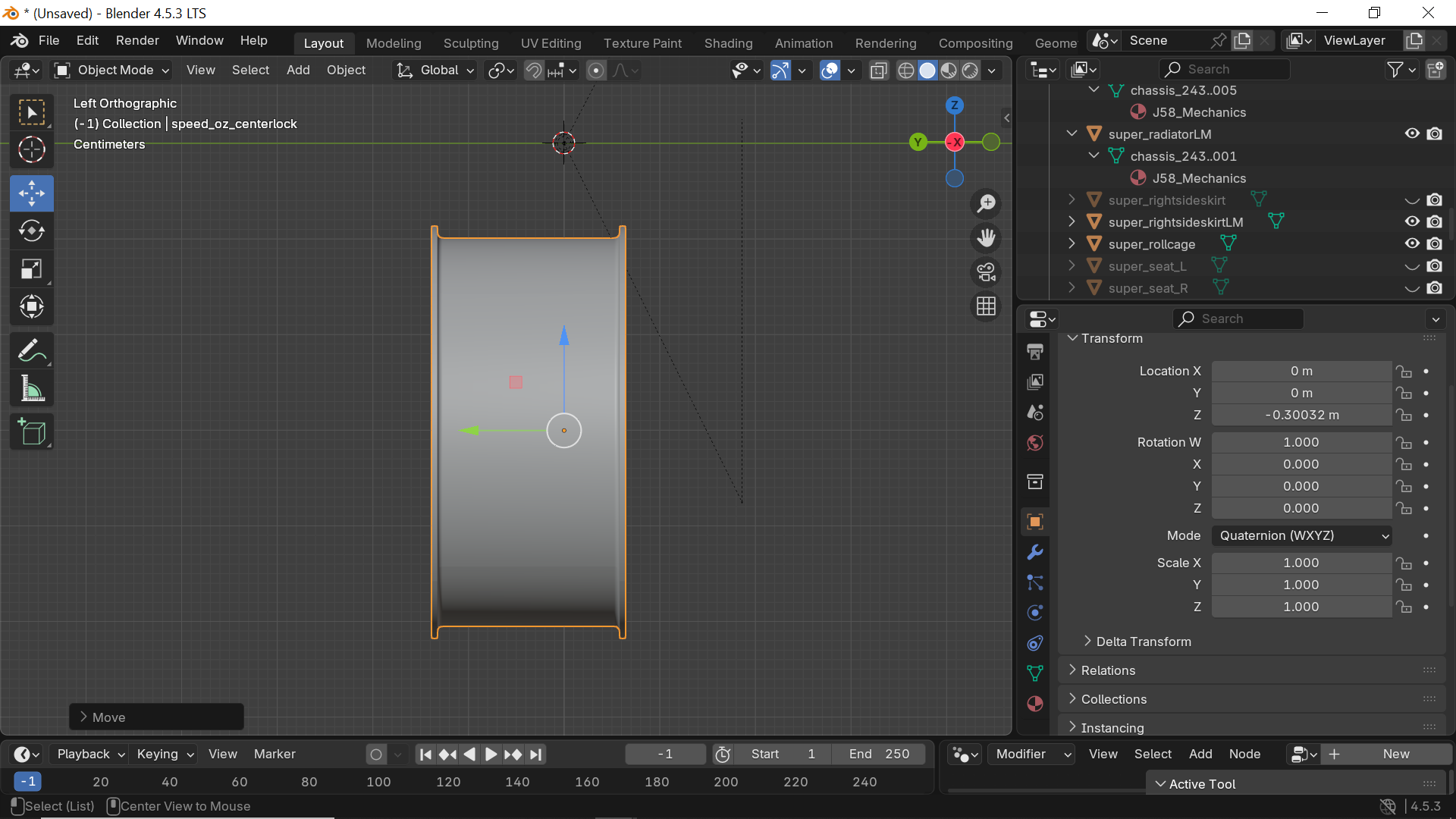Toggle X-ray mode in viewport header
This screenshot has height=819, width=1456.
coord(878,71)
